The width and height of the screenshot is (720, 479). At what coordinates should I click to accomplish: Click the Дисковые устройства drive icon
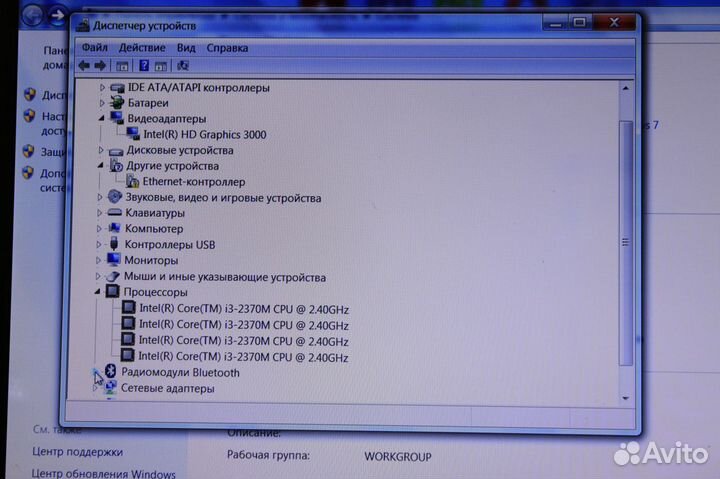[116, 151]
